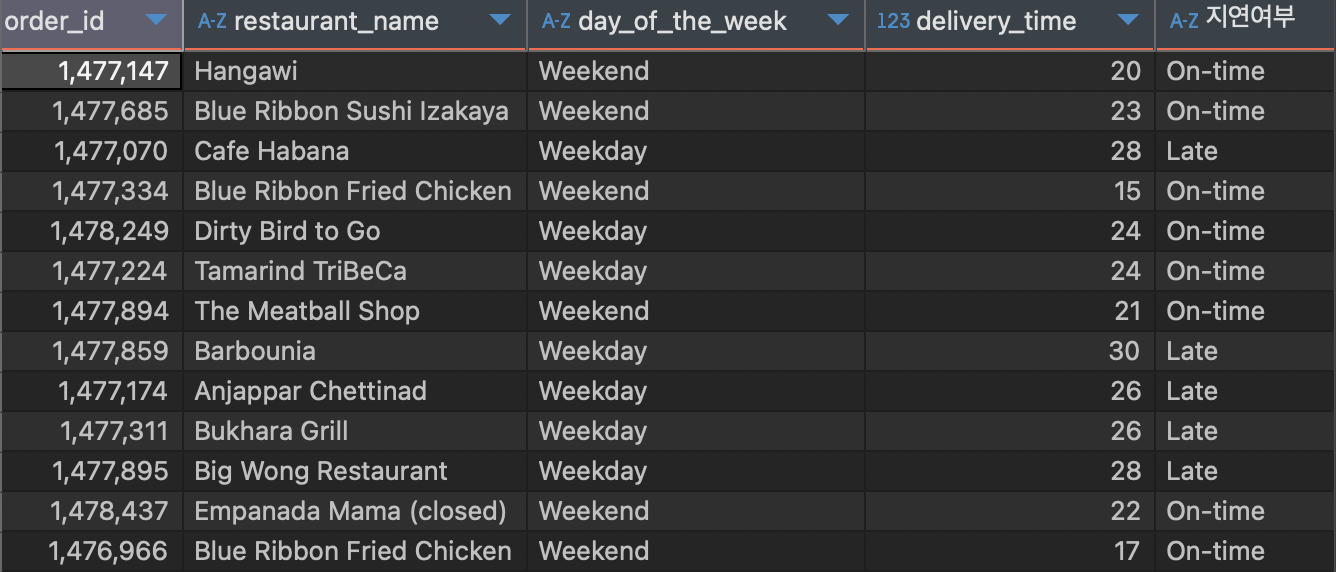
Task: Click the A-Z type icon of day_of_the_week
Action: [556, 21]
